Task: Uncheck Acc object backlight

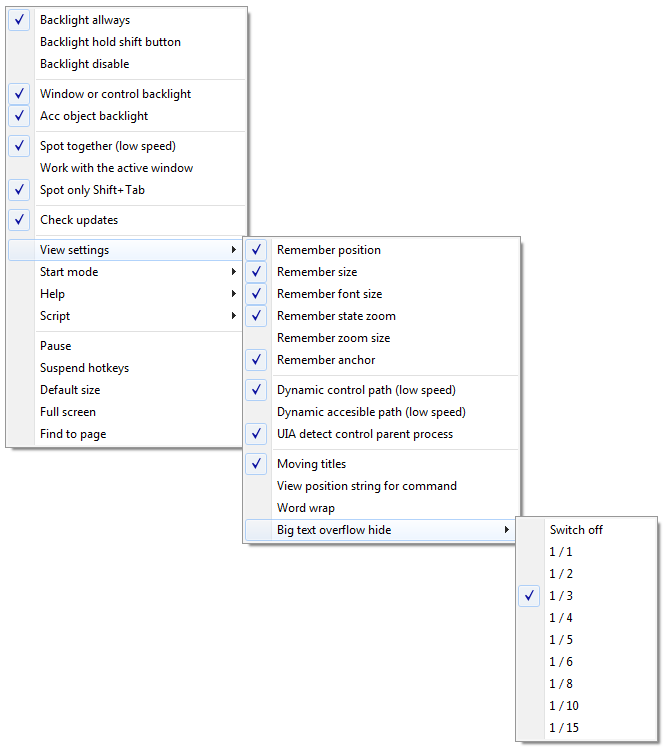Action: 127,116
